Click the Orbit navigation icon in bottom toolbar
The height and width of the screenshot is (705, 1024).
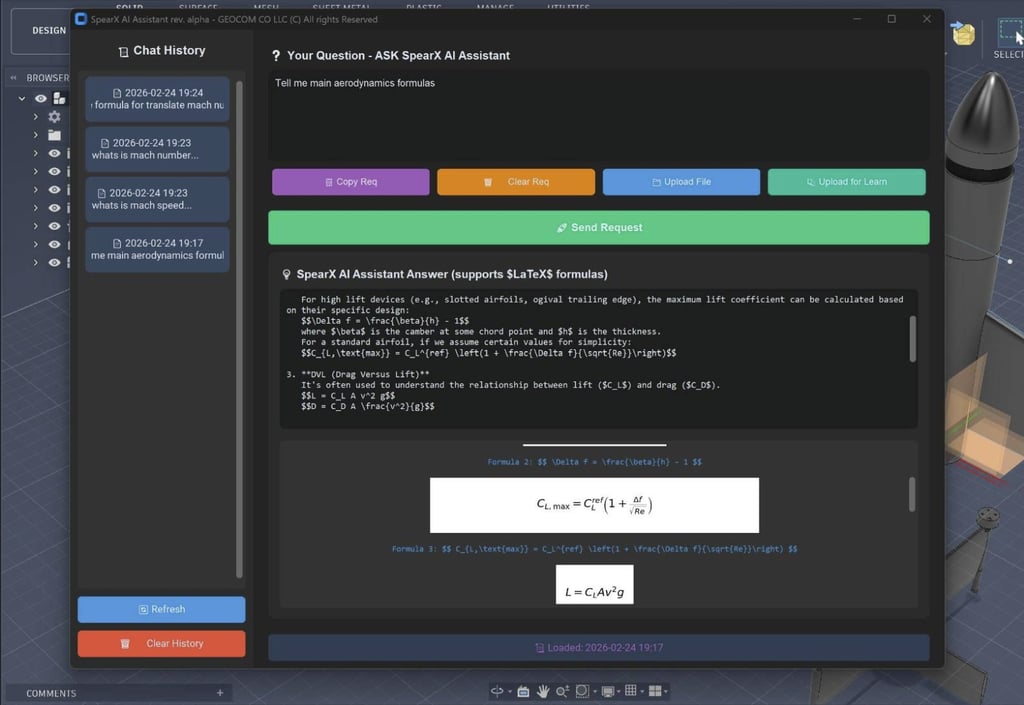[497, 691]
